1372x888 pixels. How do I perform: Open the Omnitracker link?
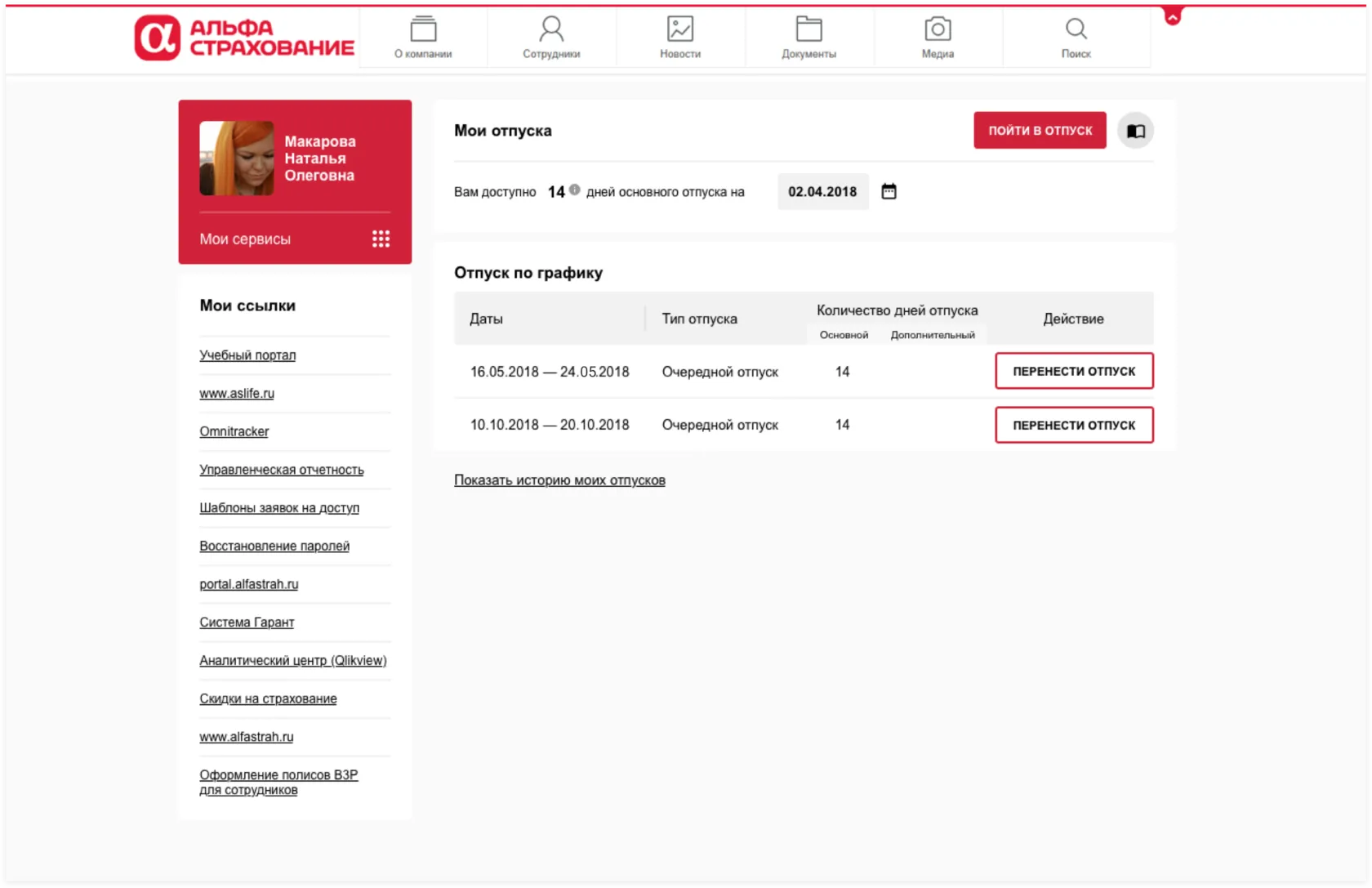[234, 431]
